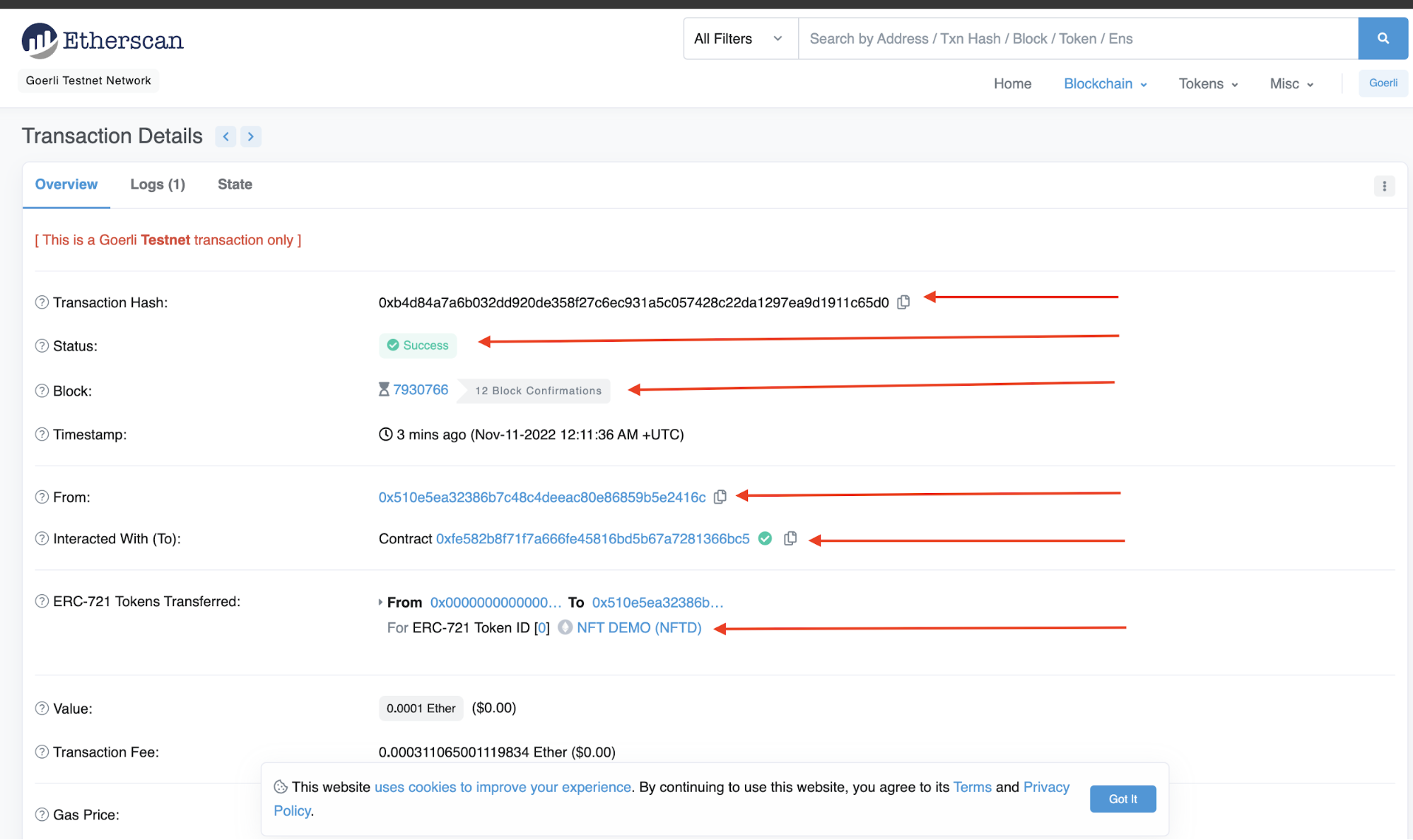Click the blue search magnifier button
Viewport: 1413px width, 840px height.
(1383, 39)
